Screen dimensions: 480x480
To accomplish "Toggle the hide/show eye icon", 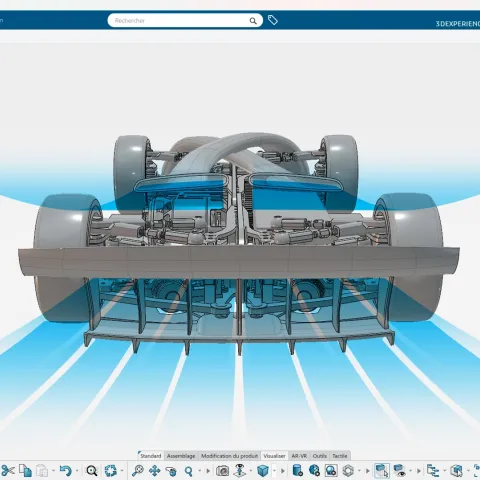I will coord(400,471).
